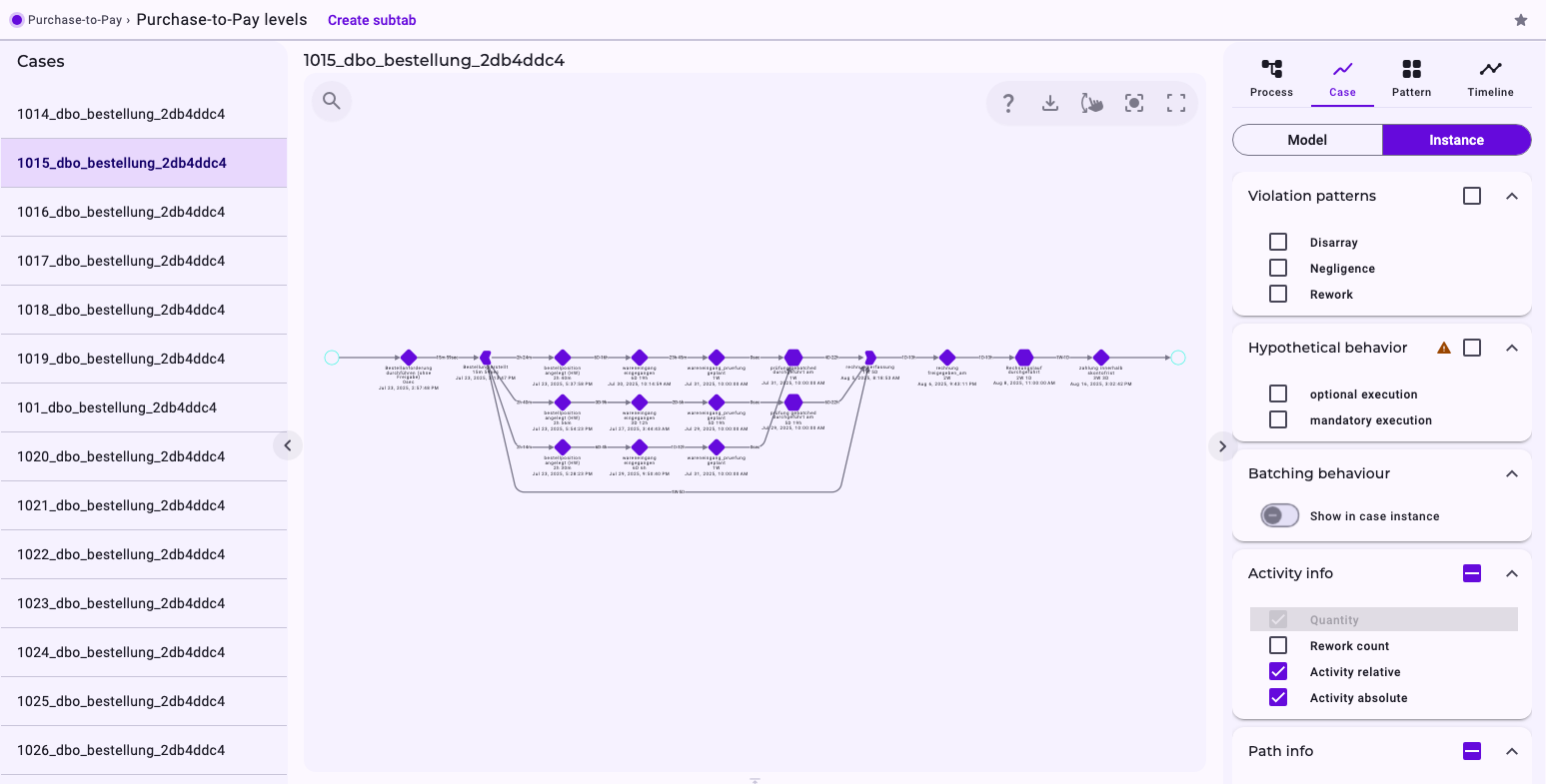This screenshot has height=784, width=1546.
Task: Switch to the Process tab
Action: 1271,78
